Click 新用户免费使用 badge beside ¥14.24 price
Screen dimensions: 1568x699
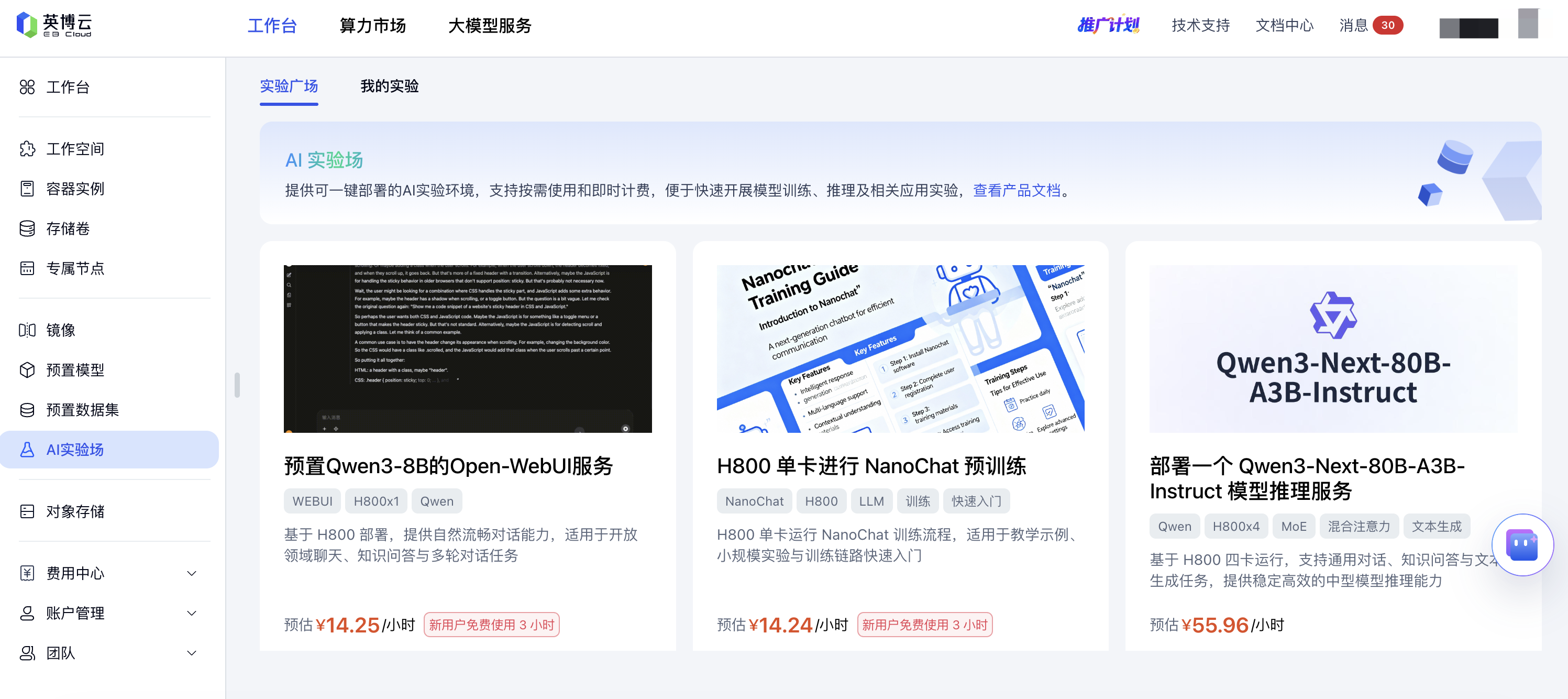[924, 625]
